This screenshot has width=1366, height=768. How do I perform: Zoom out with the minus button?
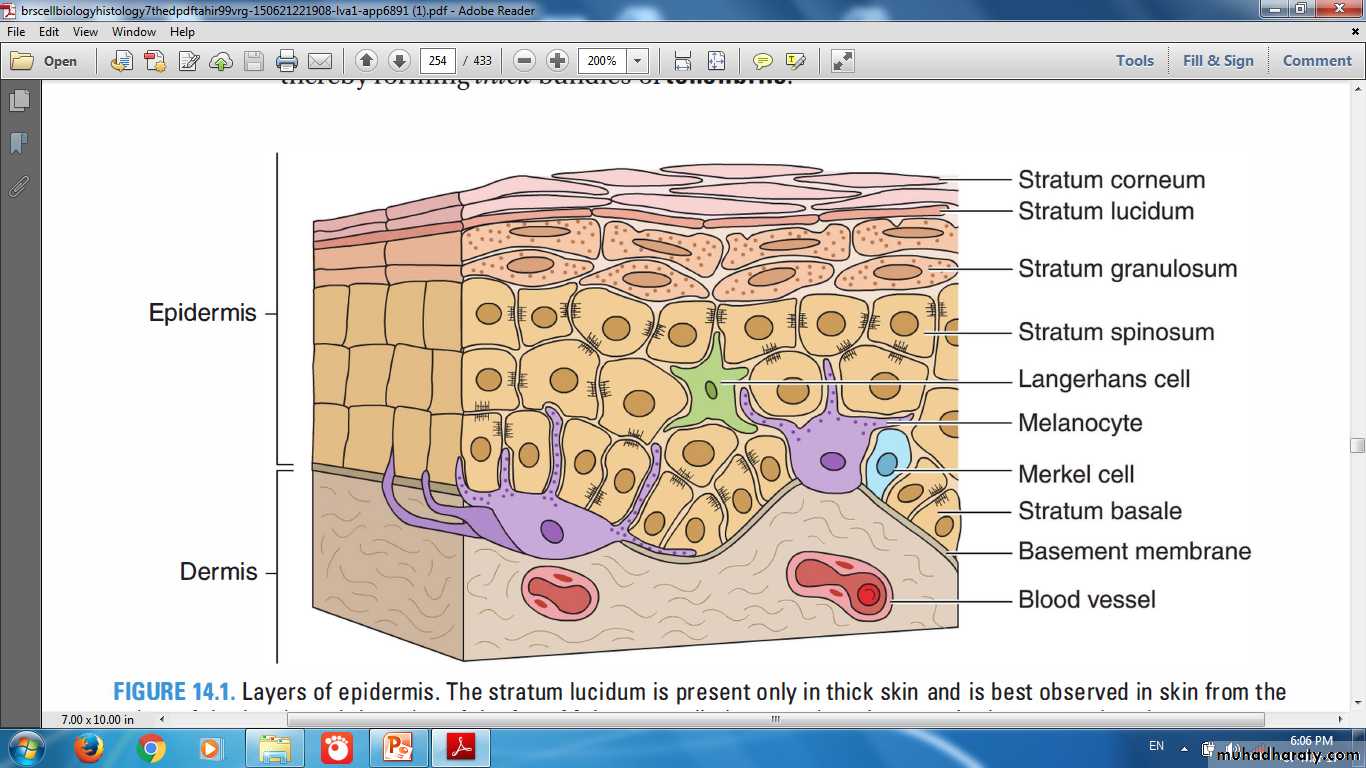(525, 61)
